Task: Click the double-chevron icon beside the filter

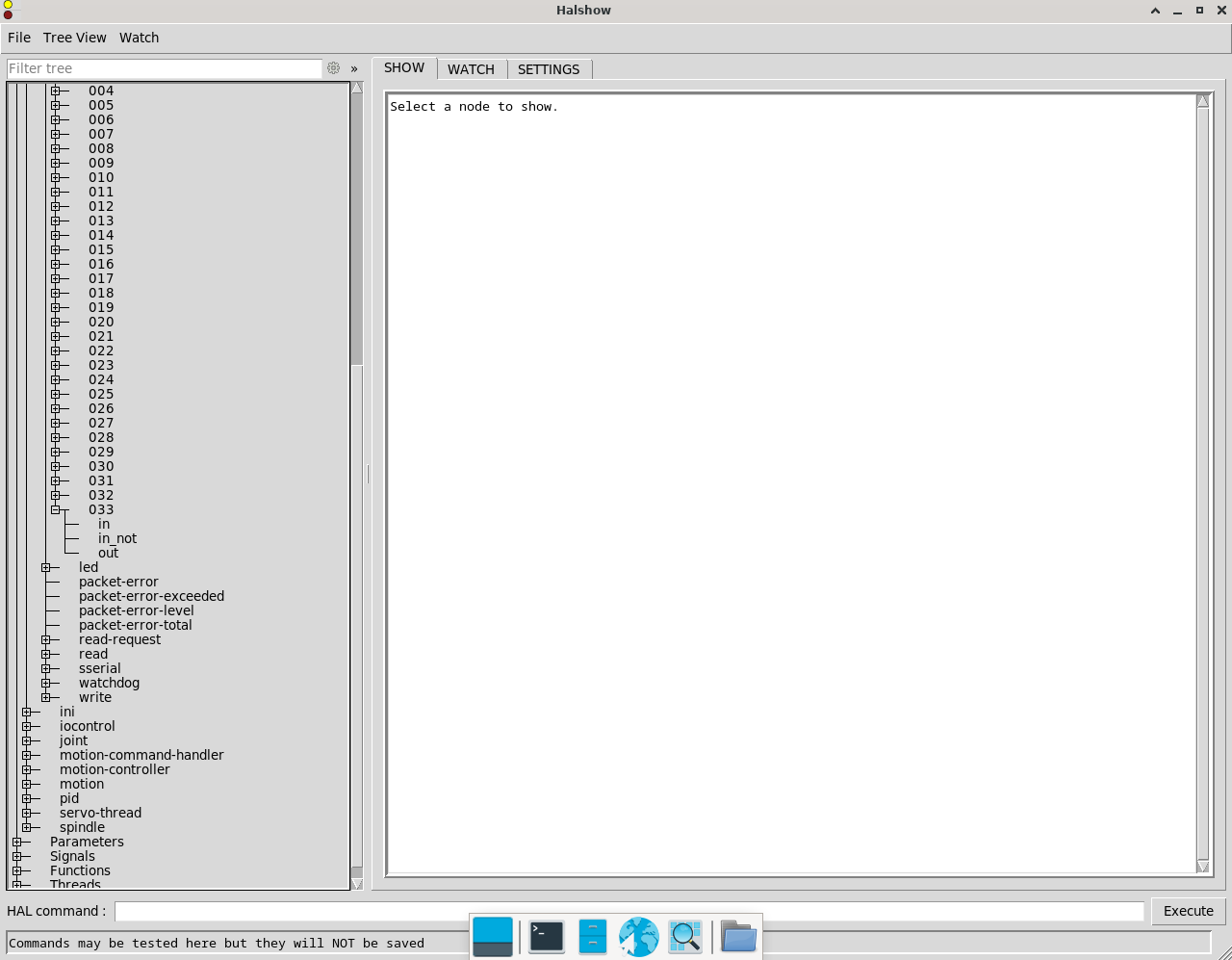Action: (x=354, y=68)
